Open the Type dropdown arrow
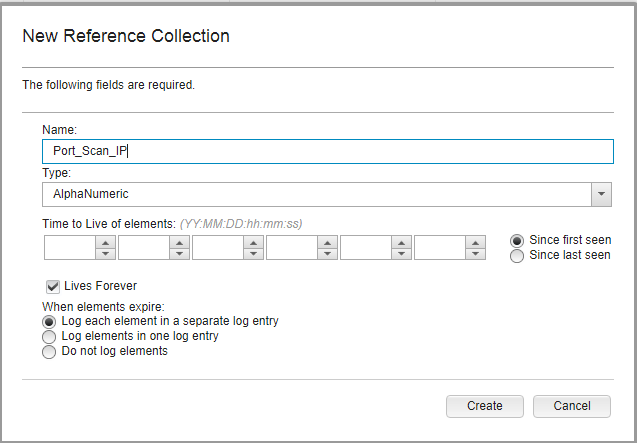The width and height of the screenshot is (637, 443). click(x=601, y=194)
